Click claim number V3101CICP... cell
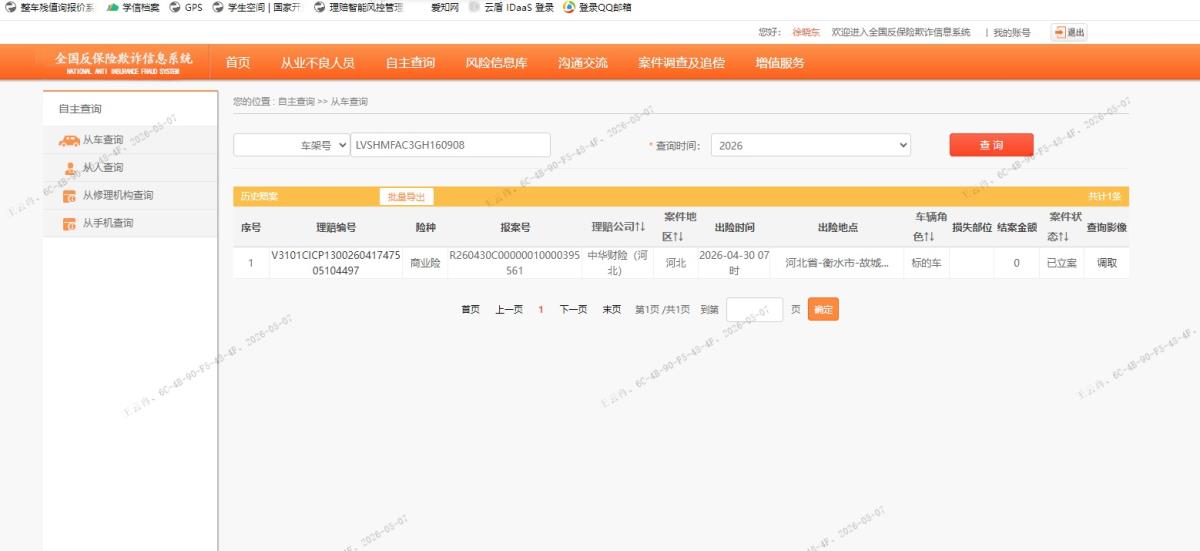The width and height of the screenshot is (1200, 551). 335,263
